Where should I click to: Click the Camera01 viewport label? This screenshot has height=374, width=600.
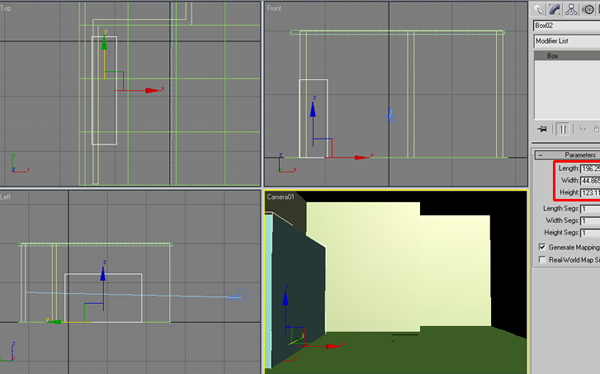280,197
